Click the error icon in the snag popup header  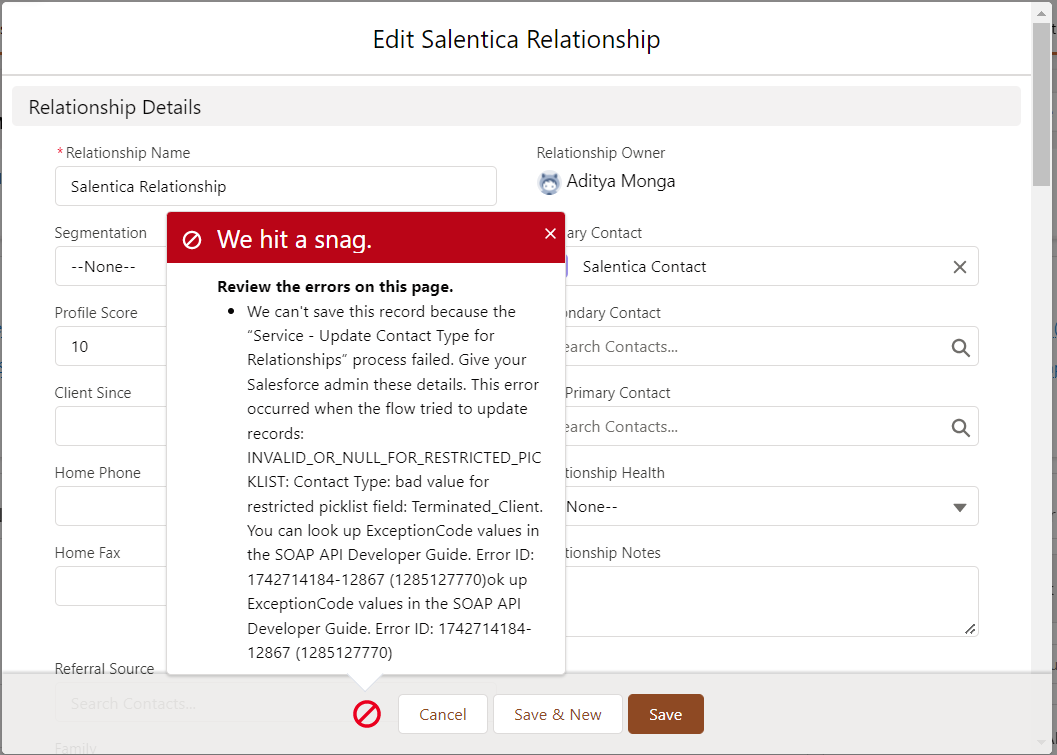192,239
